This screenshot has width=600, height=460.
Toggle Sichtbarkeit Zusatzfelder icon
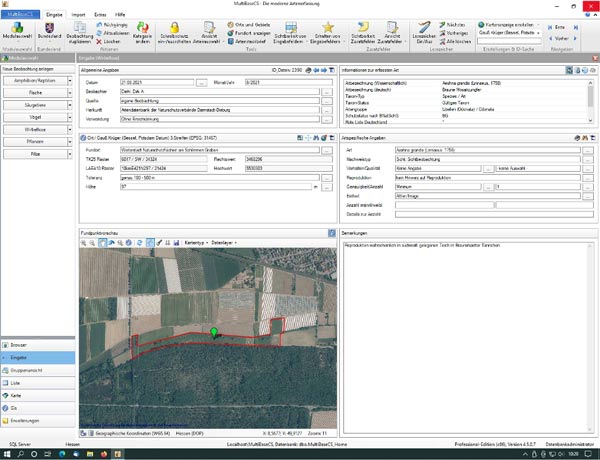[363, 27]
